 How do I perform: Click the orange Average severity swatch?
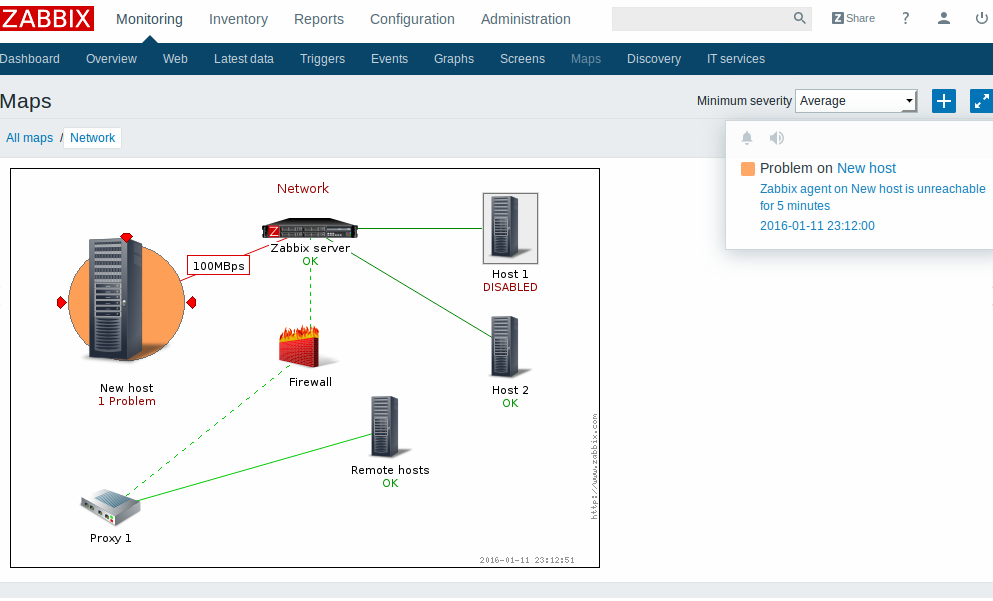point(748,169)
